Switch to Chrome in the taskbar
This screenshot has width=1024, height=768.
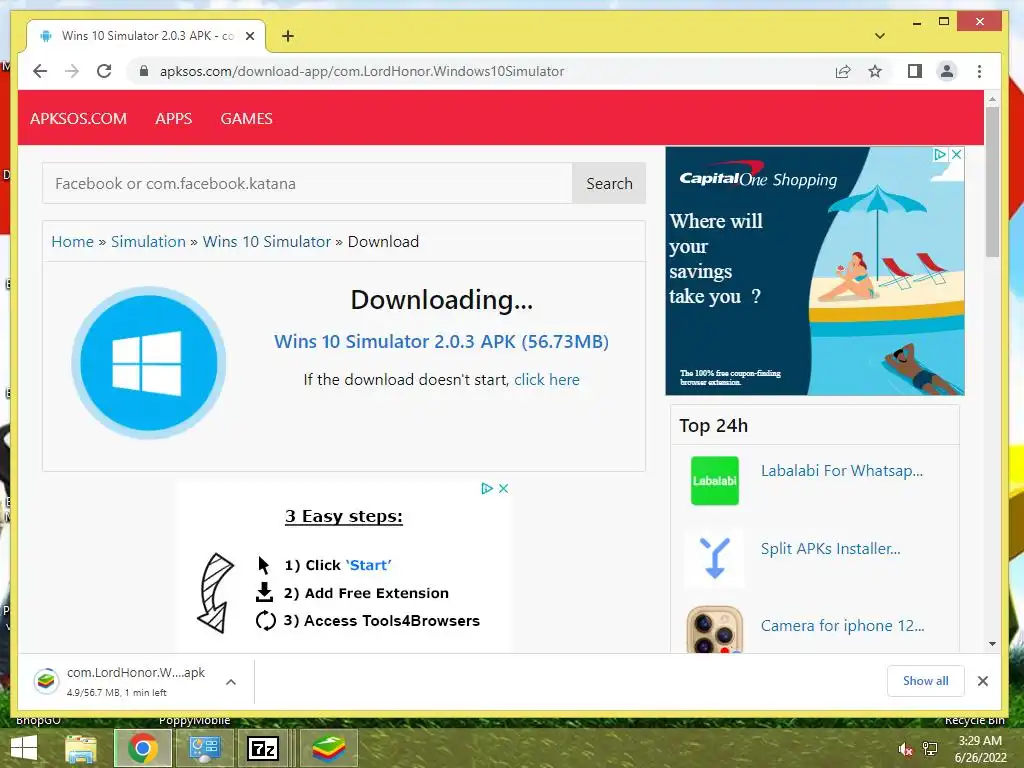point(142,748)
